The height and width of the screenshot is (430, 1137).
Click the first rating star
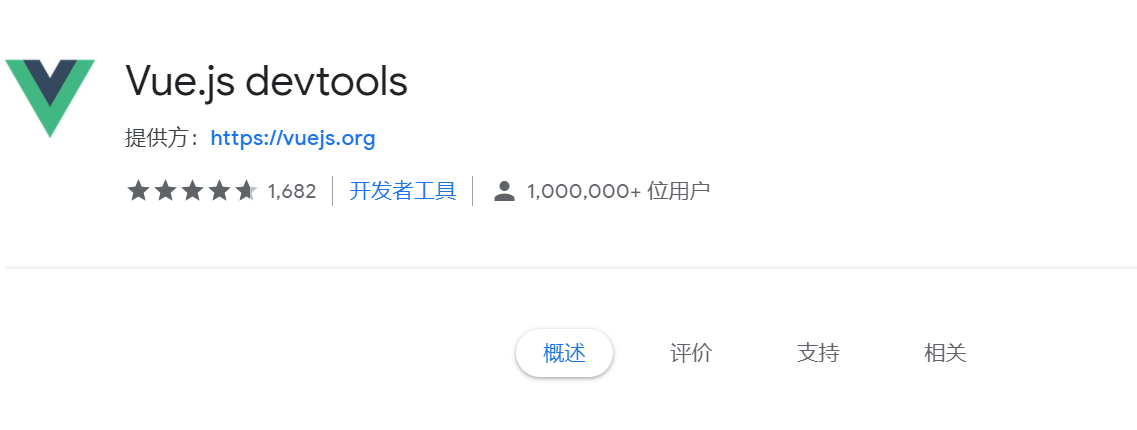click(138, 191)
